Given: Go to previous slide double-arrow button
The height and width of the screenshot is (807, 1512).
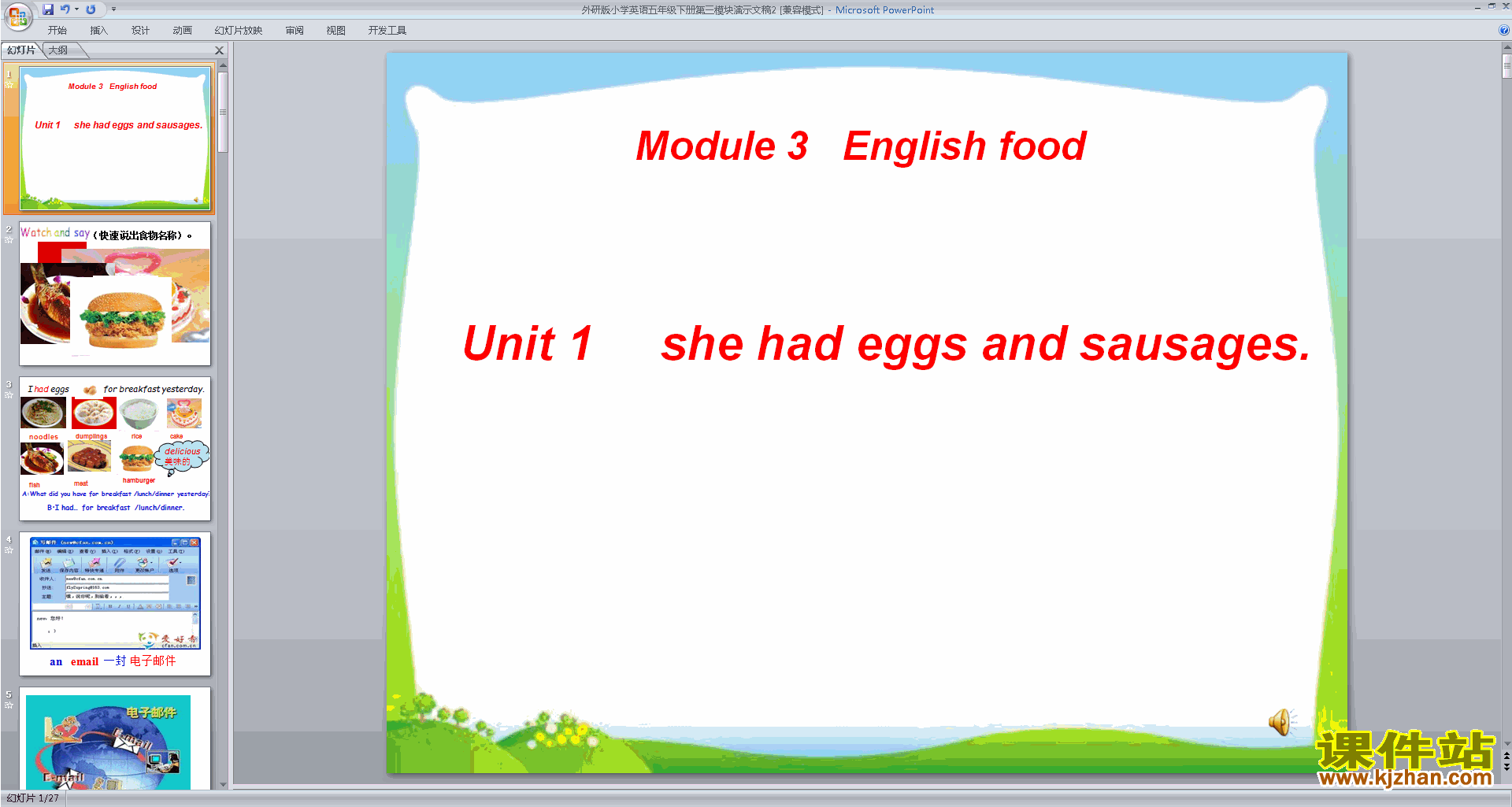Looking at the screenshot, I should (1506, 756).
